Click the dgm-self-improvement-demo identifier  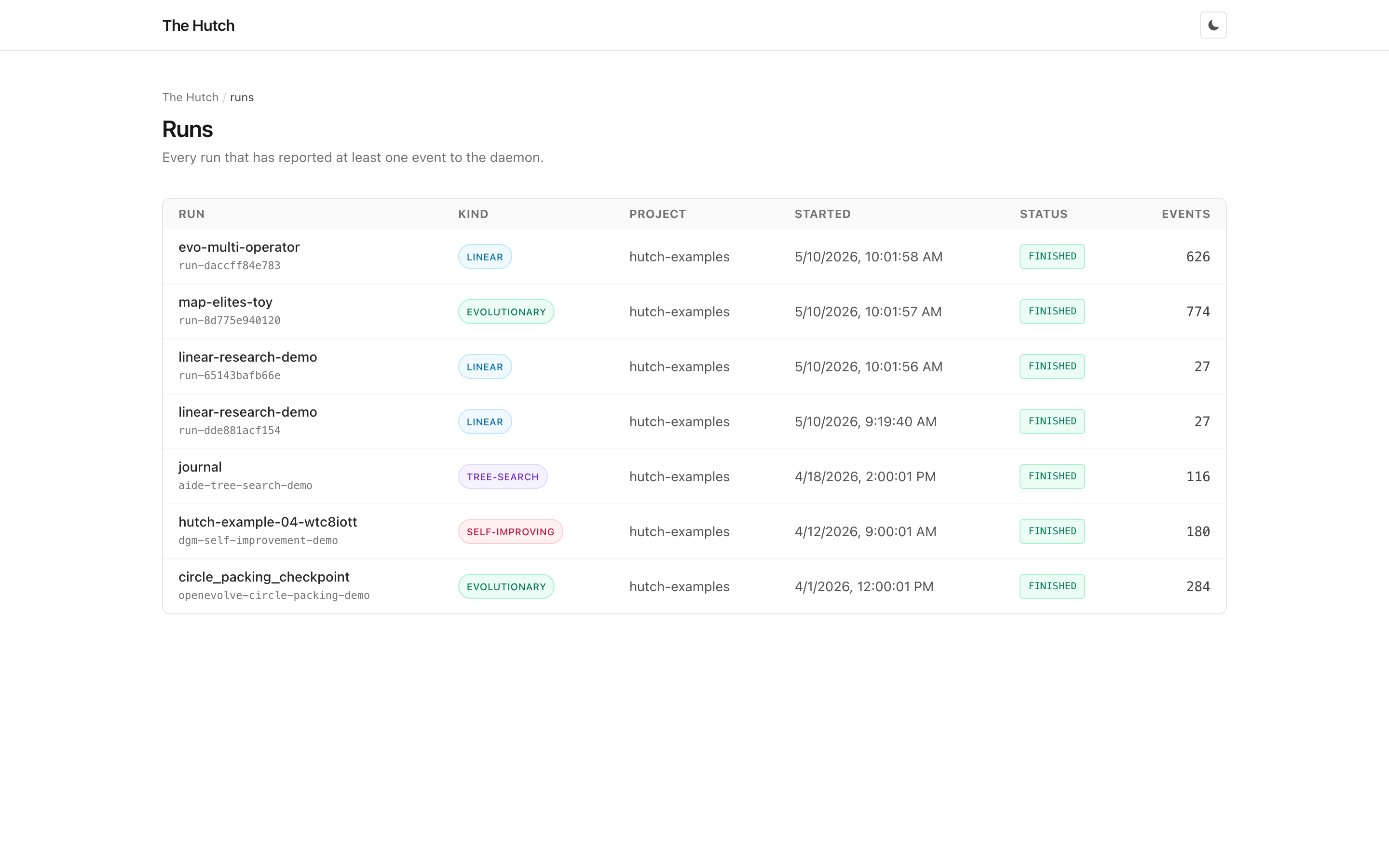tap(258, 540)
